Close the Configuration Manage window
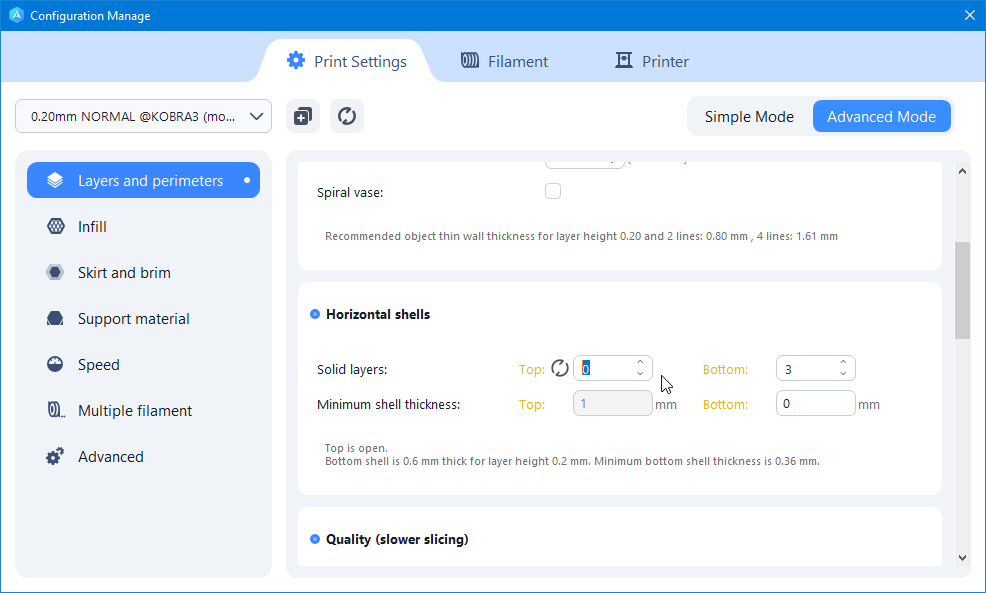Image resolution: width=986 pixels, height=593 pixels. click(x=970, y=15)
